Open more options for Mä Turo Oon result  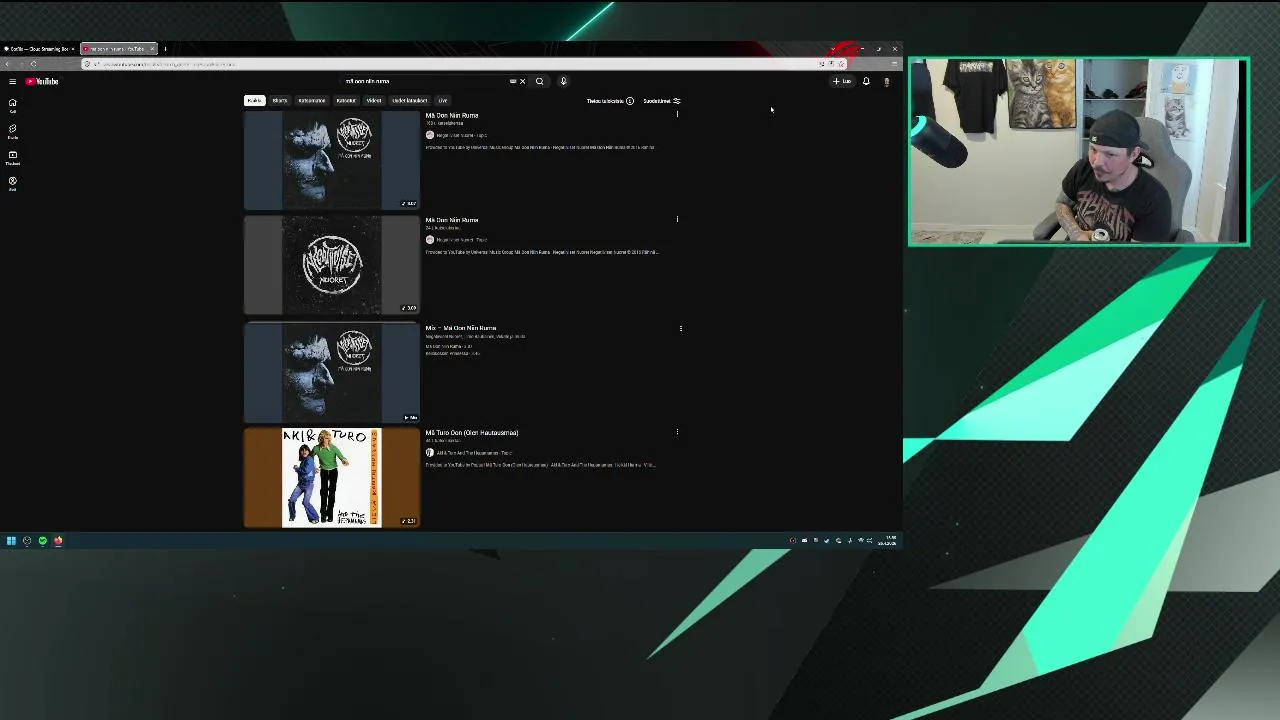[677, 432]
